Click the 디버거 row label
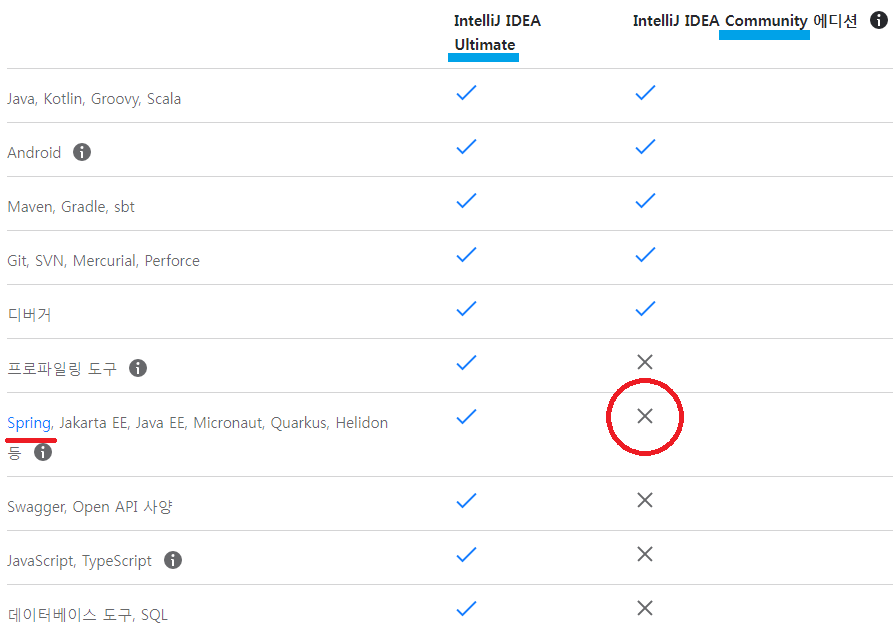 (29, 315)
